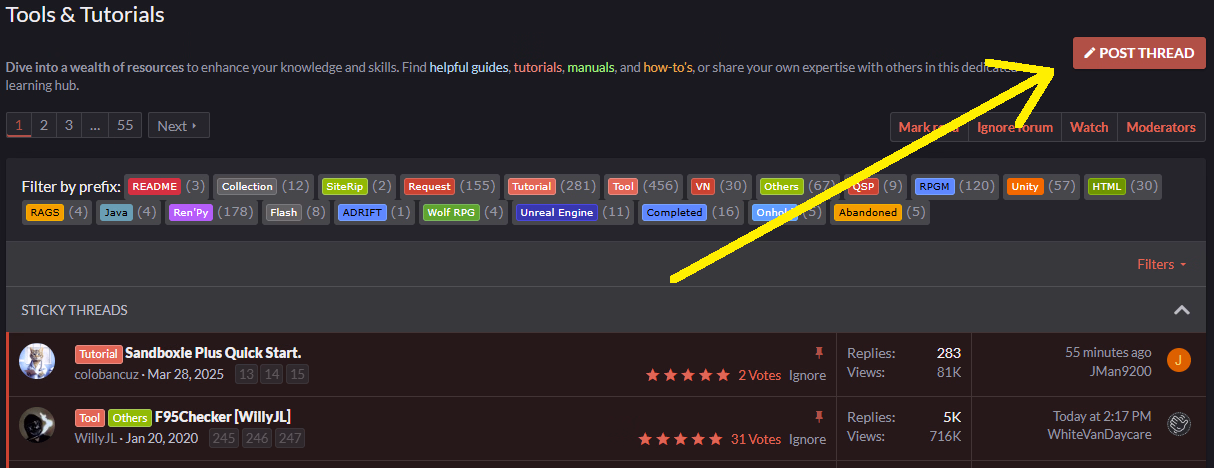Click WhiteVanDaycare's avatar icon

[x=1179, y=424]
